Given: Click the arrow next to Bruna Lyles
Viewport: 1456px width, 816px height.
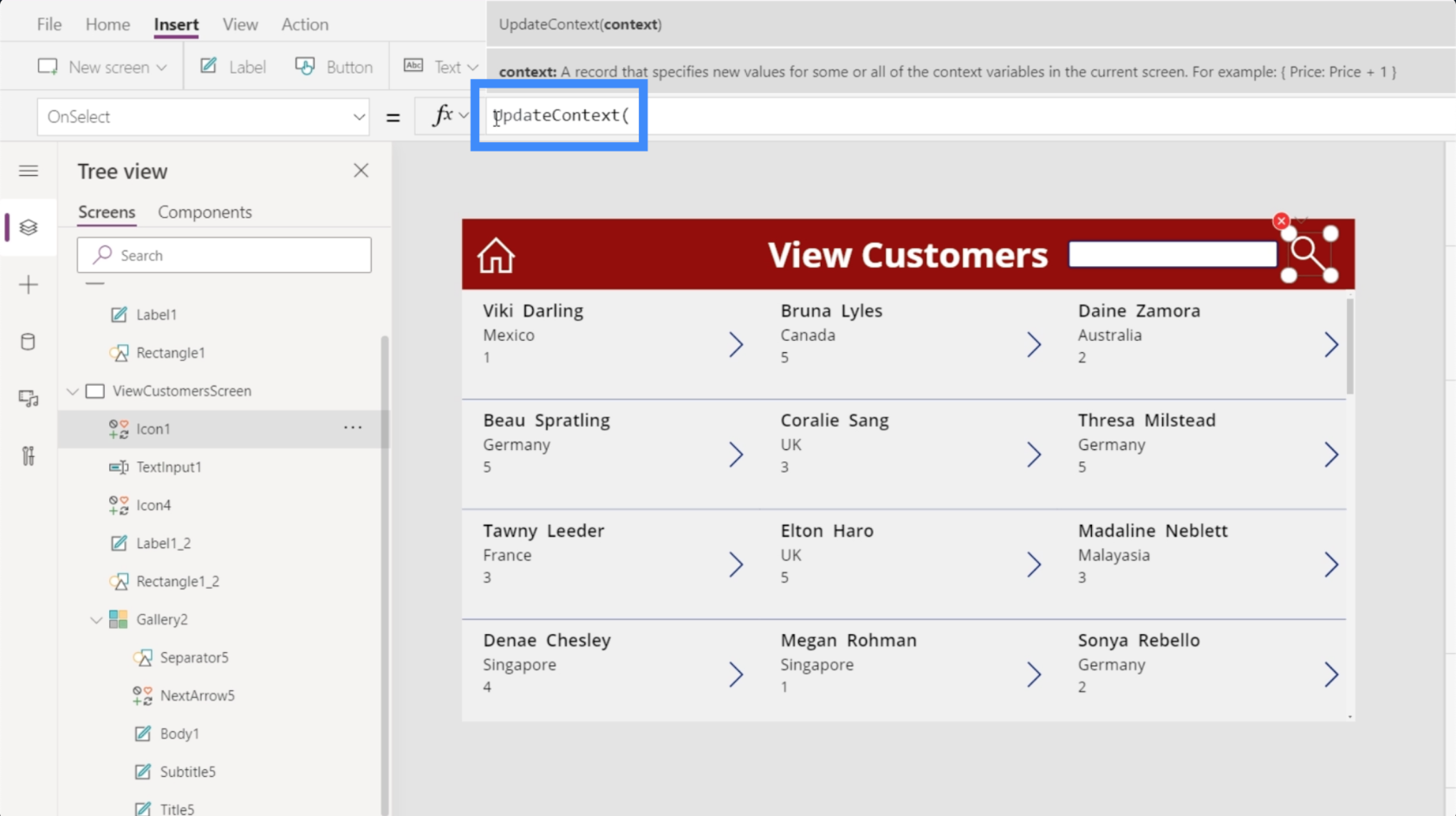Looking at the screenshot, I should (1034, 345).
